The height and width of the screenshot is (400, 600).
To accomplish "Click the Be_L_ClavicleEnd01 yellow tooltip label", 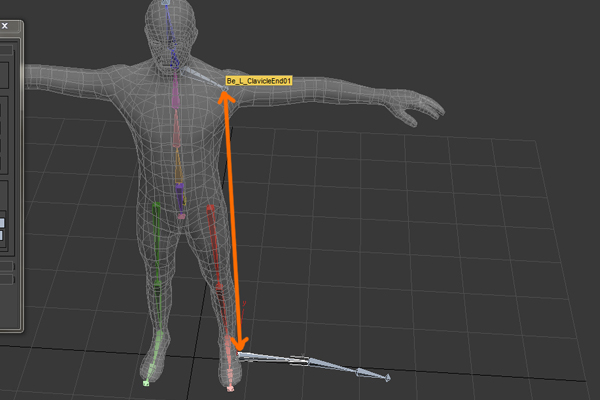I will (x=259, y=81).
